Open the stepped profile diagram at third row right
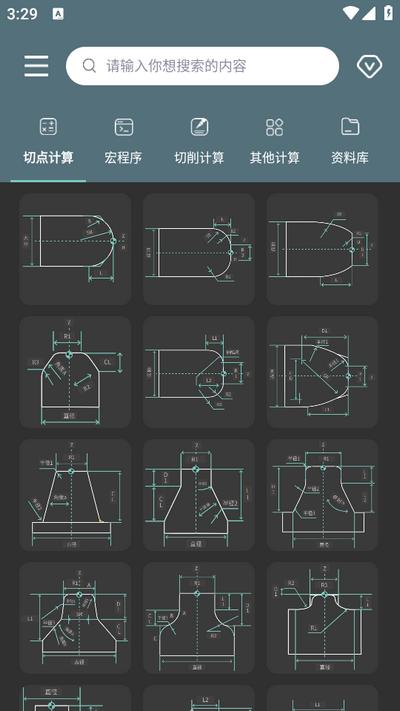Image resolution: width=400 pixels, height=711 pixels. pos(322,495)
